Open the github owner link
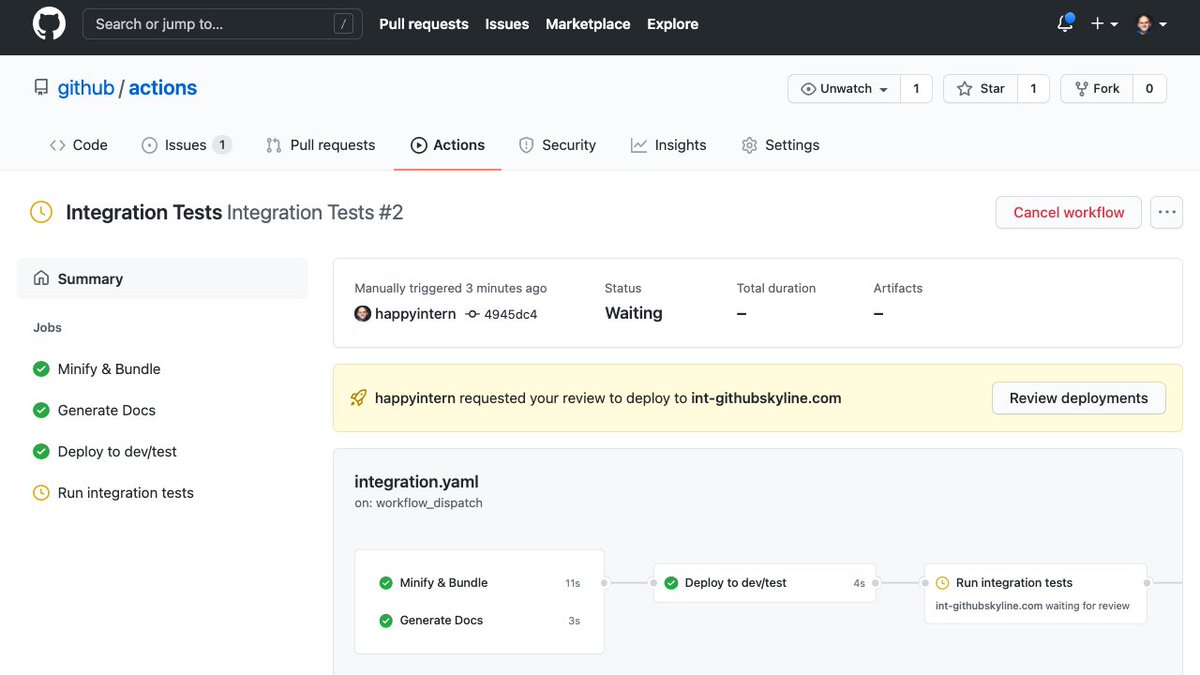Viewport: 1200px width, 675px height. click(86, 88)
